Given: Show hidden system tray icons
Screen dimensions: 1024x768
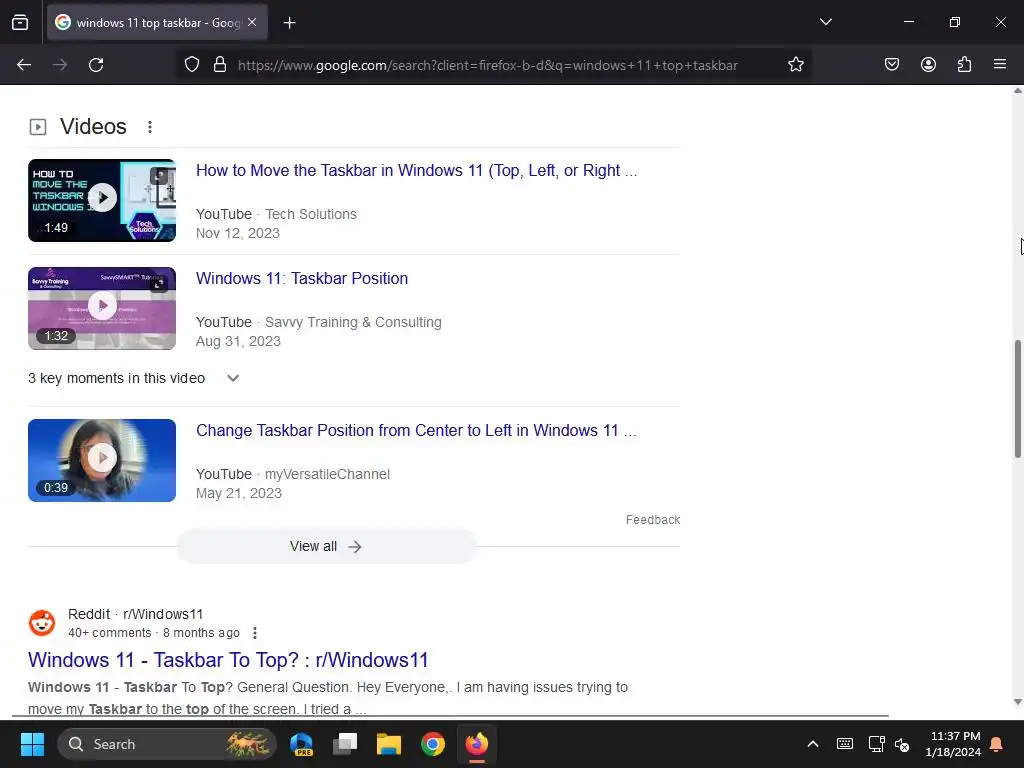Looking at the screenshot, I should pos(813,744).
